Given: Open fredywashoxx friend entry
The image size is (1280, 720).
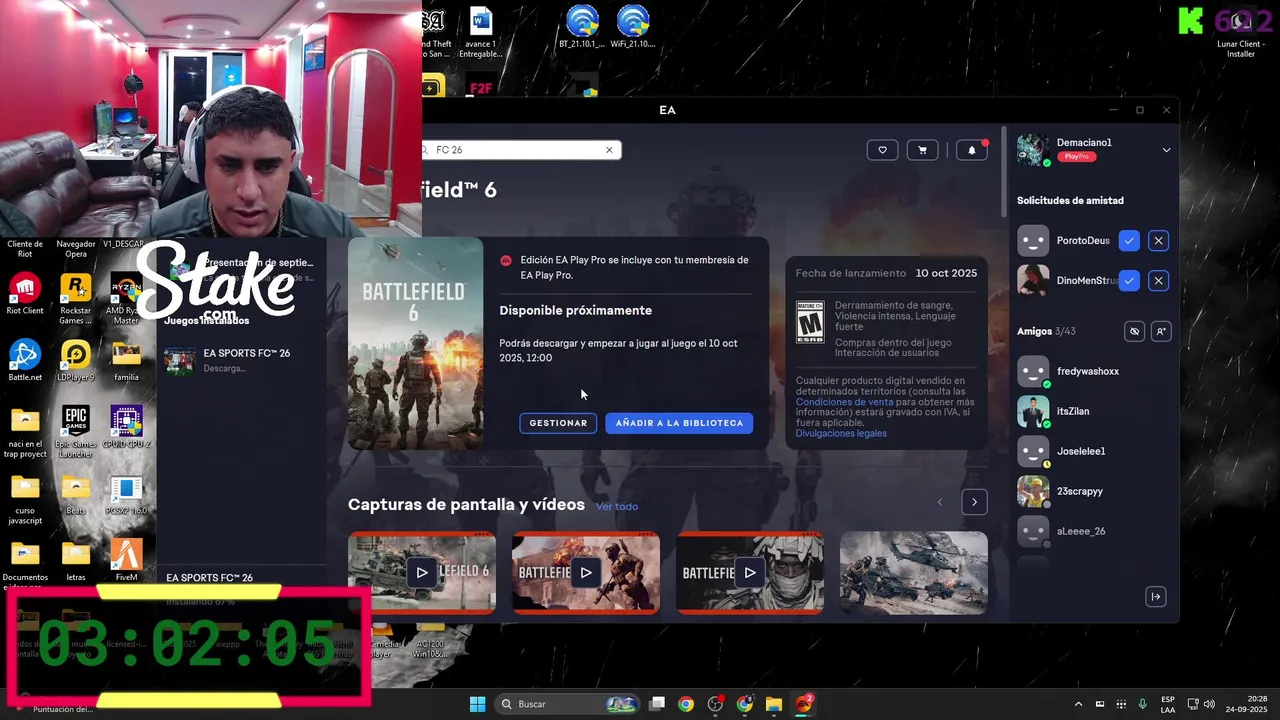Looking at the screenshot, I should [1092, 371].
